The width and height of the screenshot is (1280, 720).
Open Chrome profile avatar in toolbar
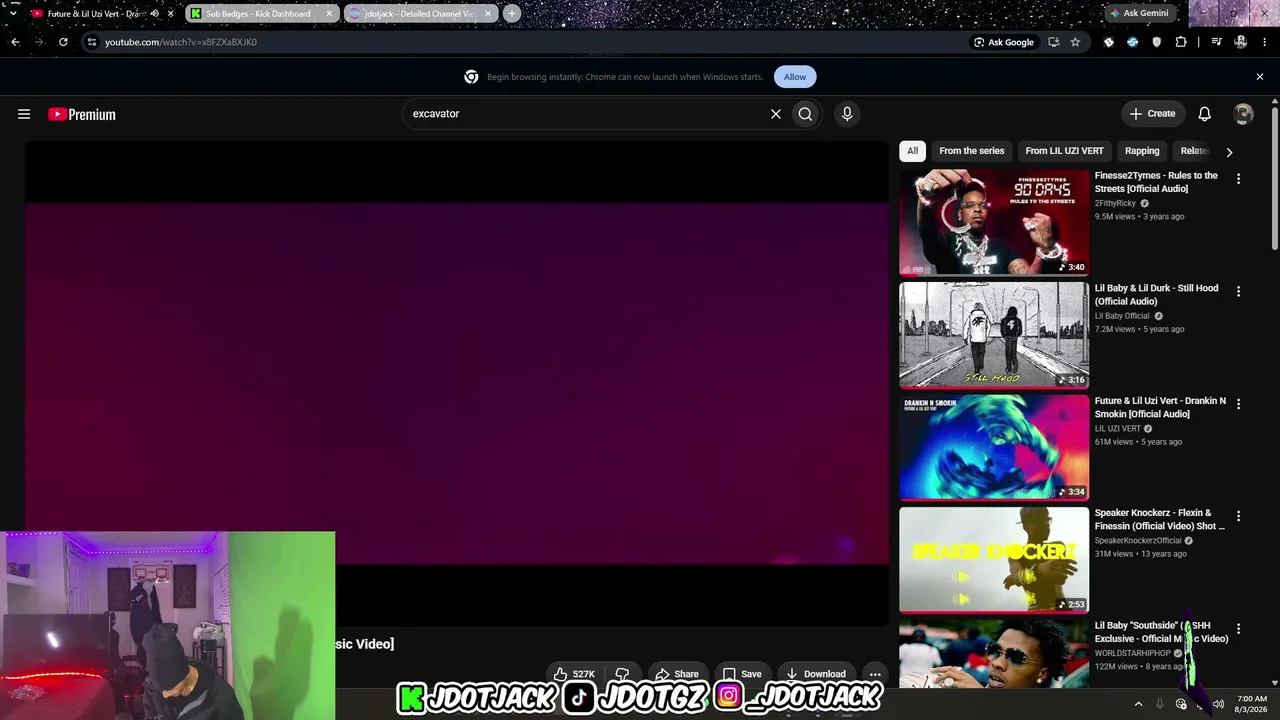[1241, 42]
